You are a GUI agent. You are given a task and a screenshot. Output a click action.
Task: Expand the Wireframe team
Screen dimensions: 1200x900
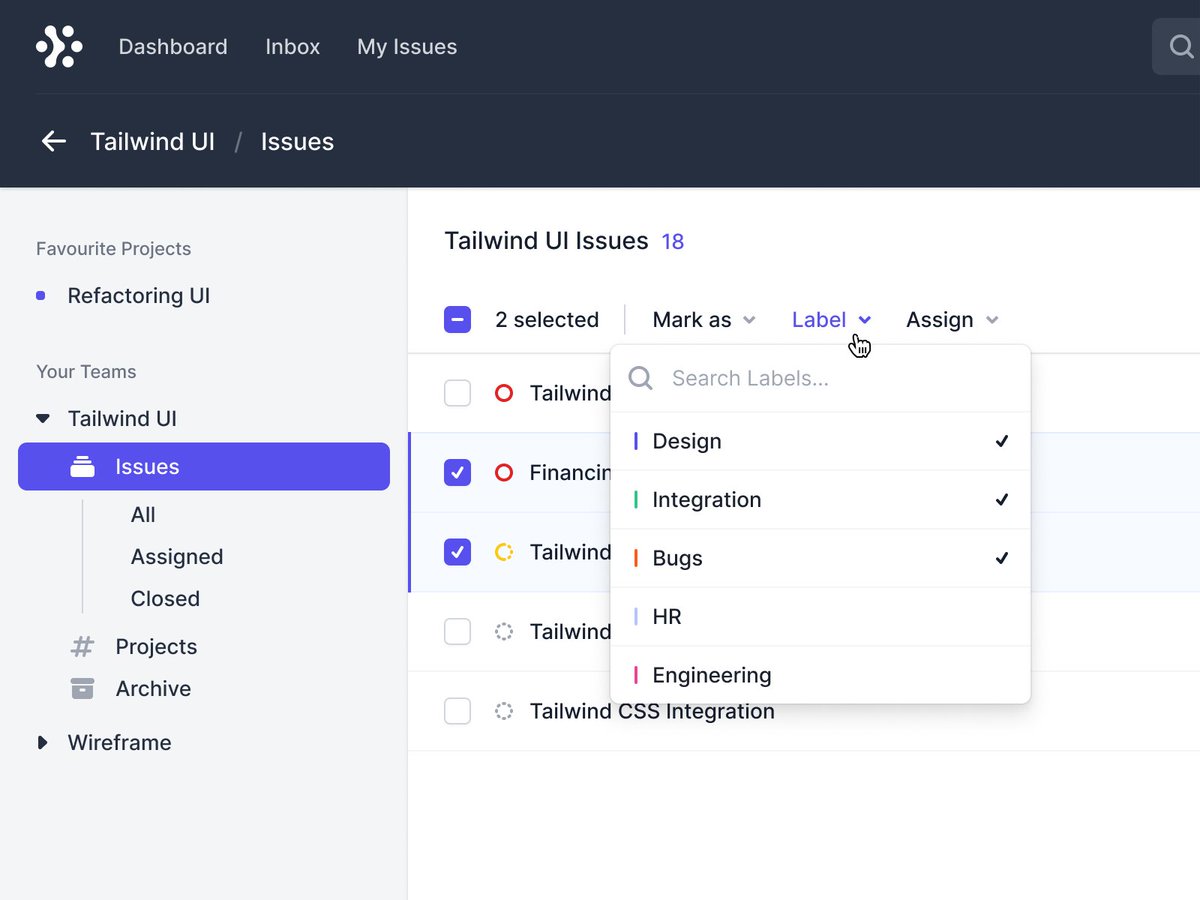click(42, 742)
